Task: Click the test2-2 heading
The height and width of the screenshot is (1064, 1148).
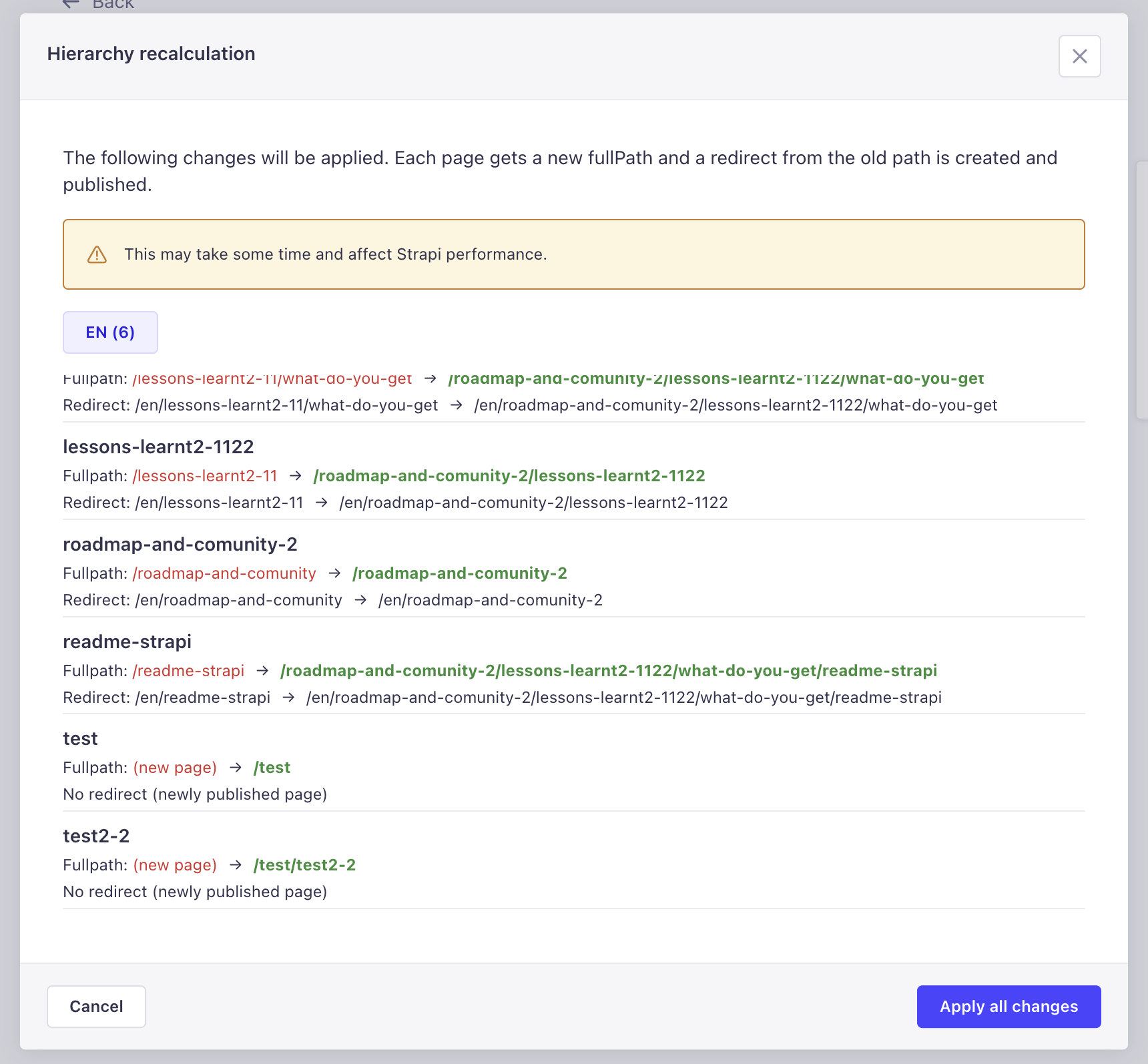Action: (96, 836)
